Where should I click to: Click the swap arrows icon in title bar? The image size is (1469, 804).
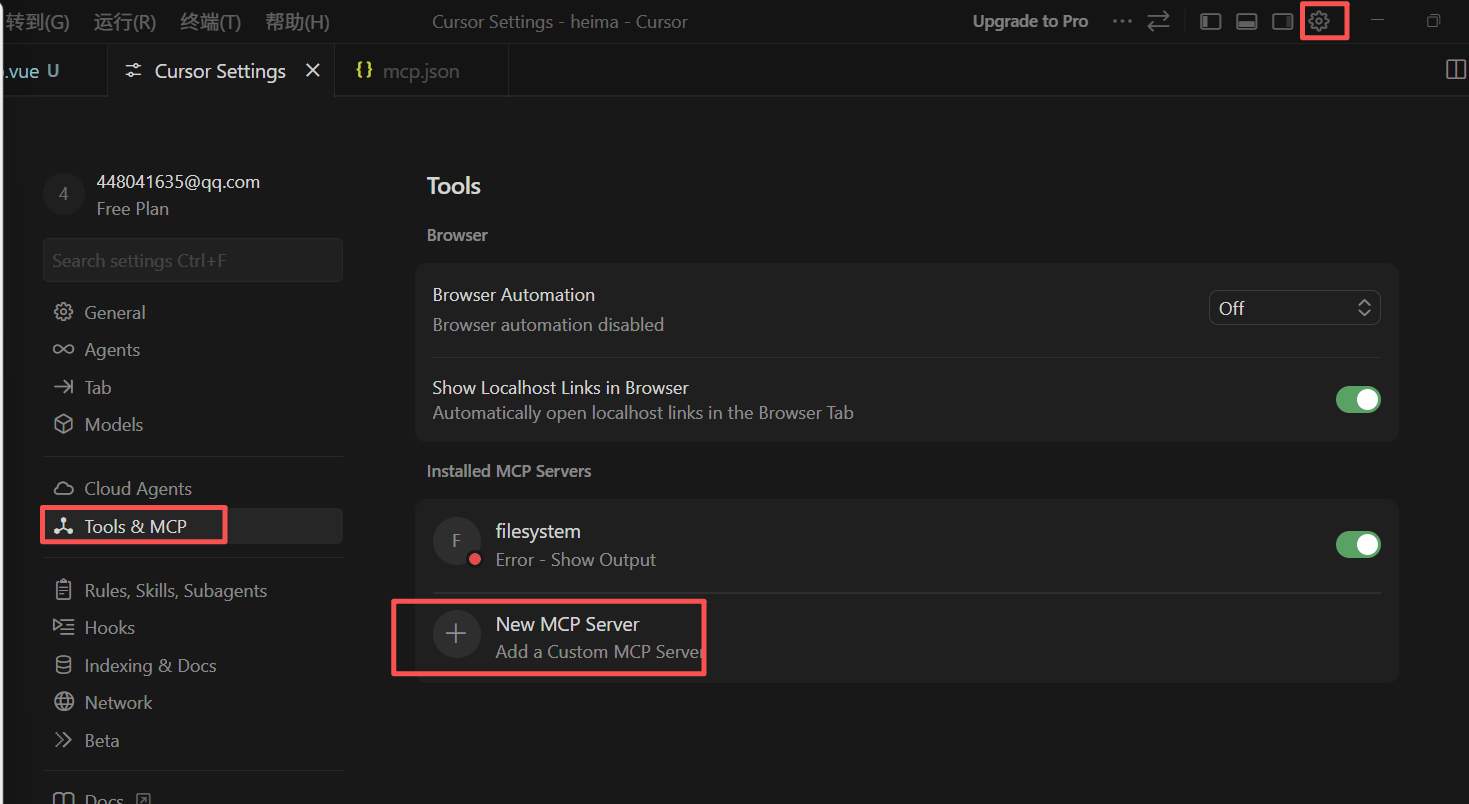(1159, 21)
